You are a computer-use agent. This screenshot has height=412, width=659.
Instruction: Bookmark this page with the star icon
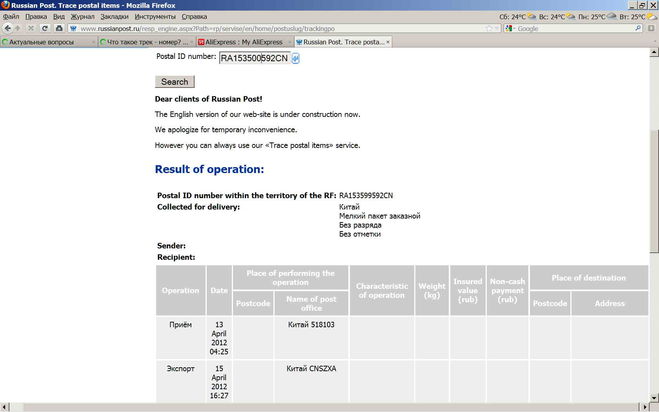[x=489, y=28]
